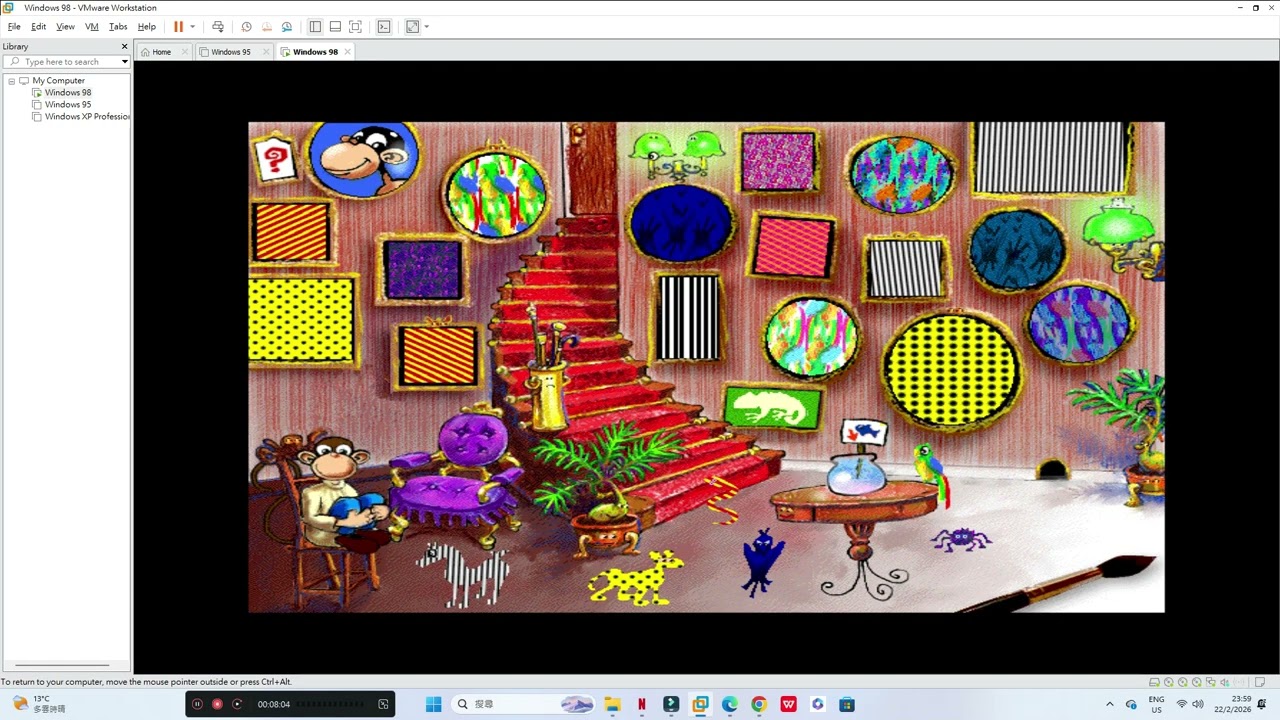Viewport: 1280px width, 720px height.
Task: Click the green chameleon picture
Action: coord(773,408)
